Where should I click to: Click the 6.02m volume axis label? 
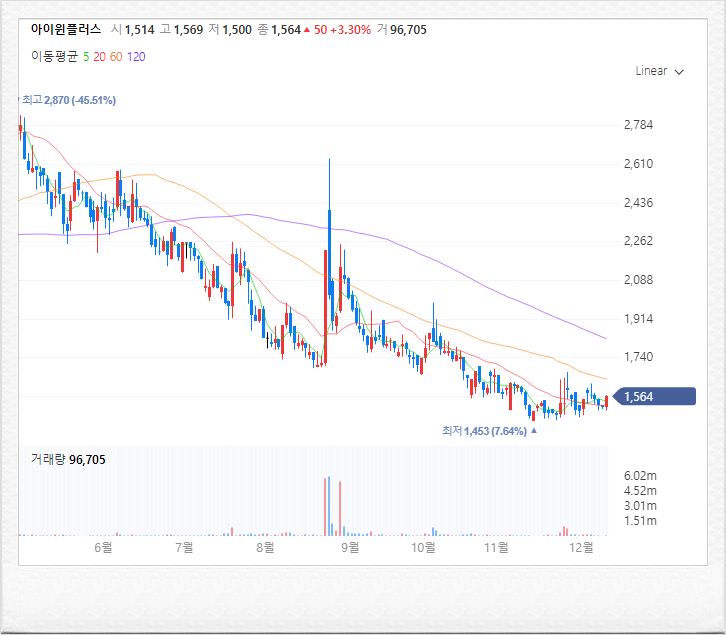[x=640, y=476]
